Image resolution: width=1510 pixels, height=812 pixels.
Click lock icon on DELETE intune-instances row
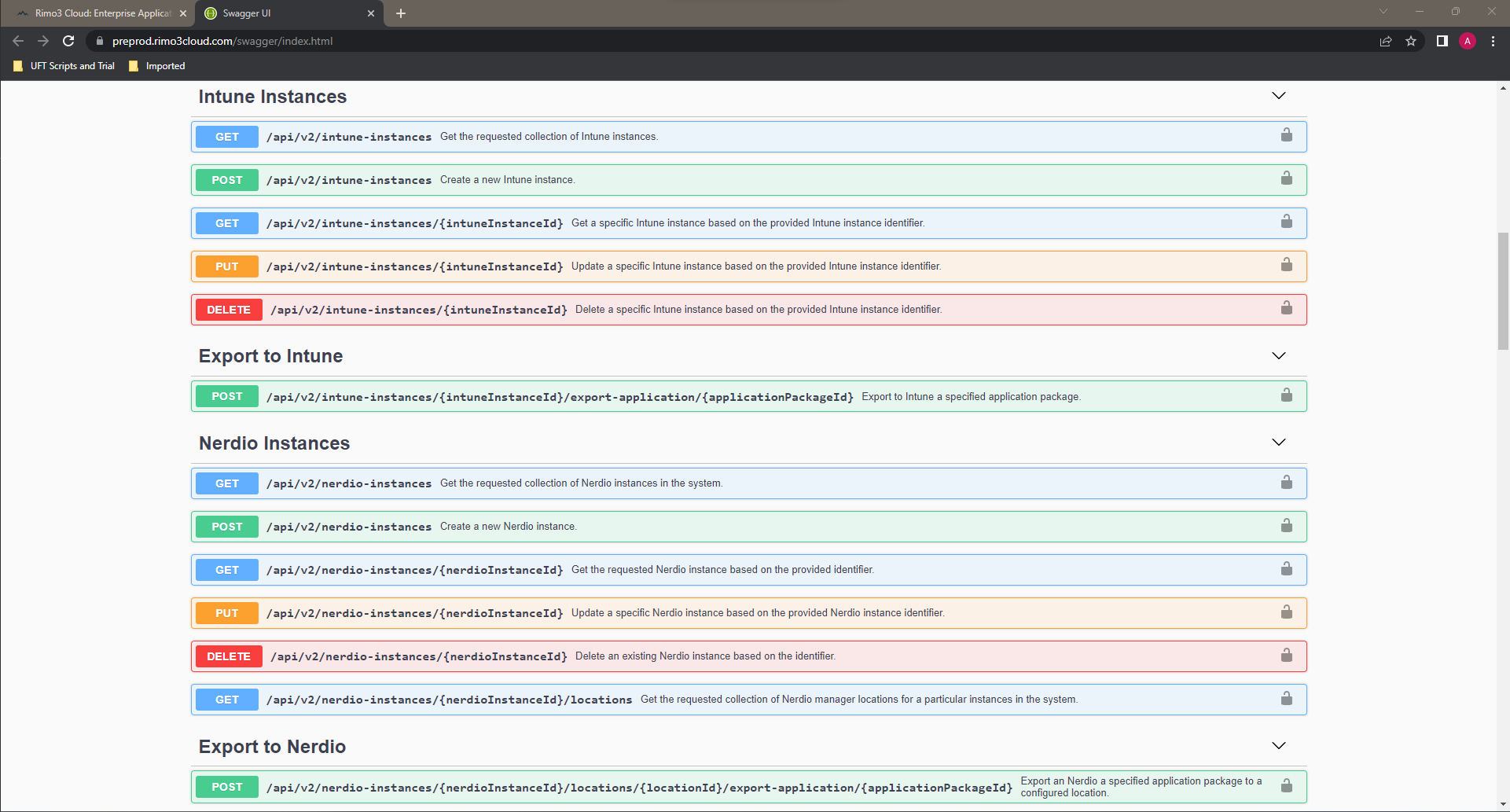(x=1286, y=308)
